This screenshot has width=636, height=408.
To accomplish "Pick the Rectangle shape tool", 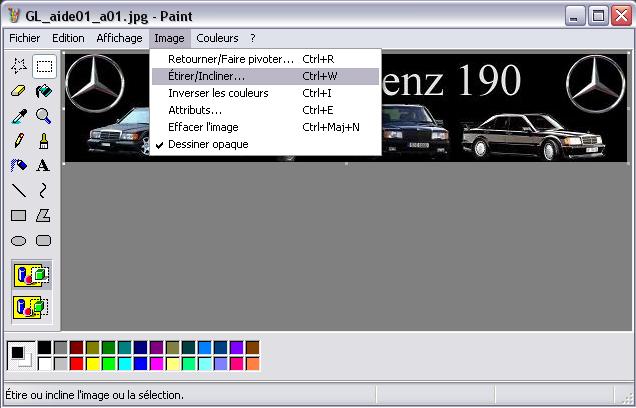I will click(19, 215).
